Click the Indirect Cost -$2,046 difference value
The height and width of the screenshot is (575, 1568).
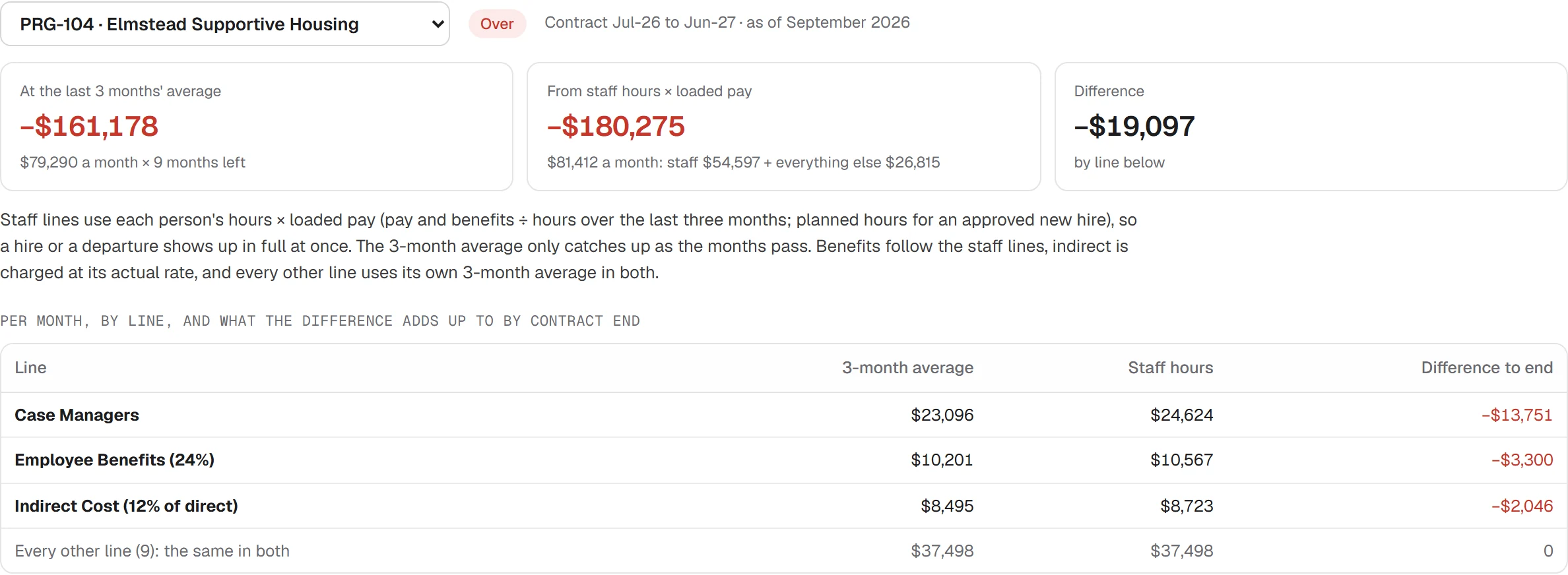click(x=1522, y=506)
